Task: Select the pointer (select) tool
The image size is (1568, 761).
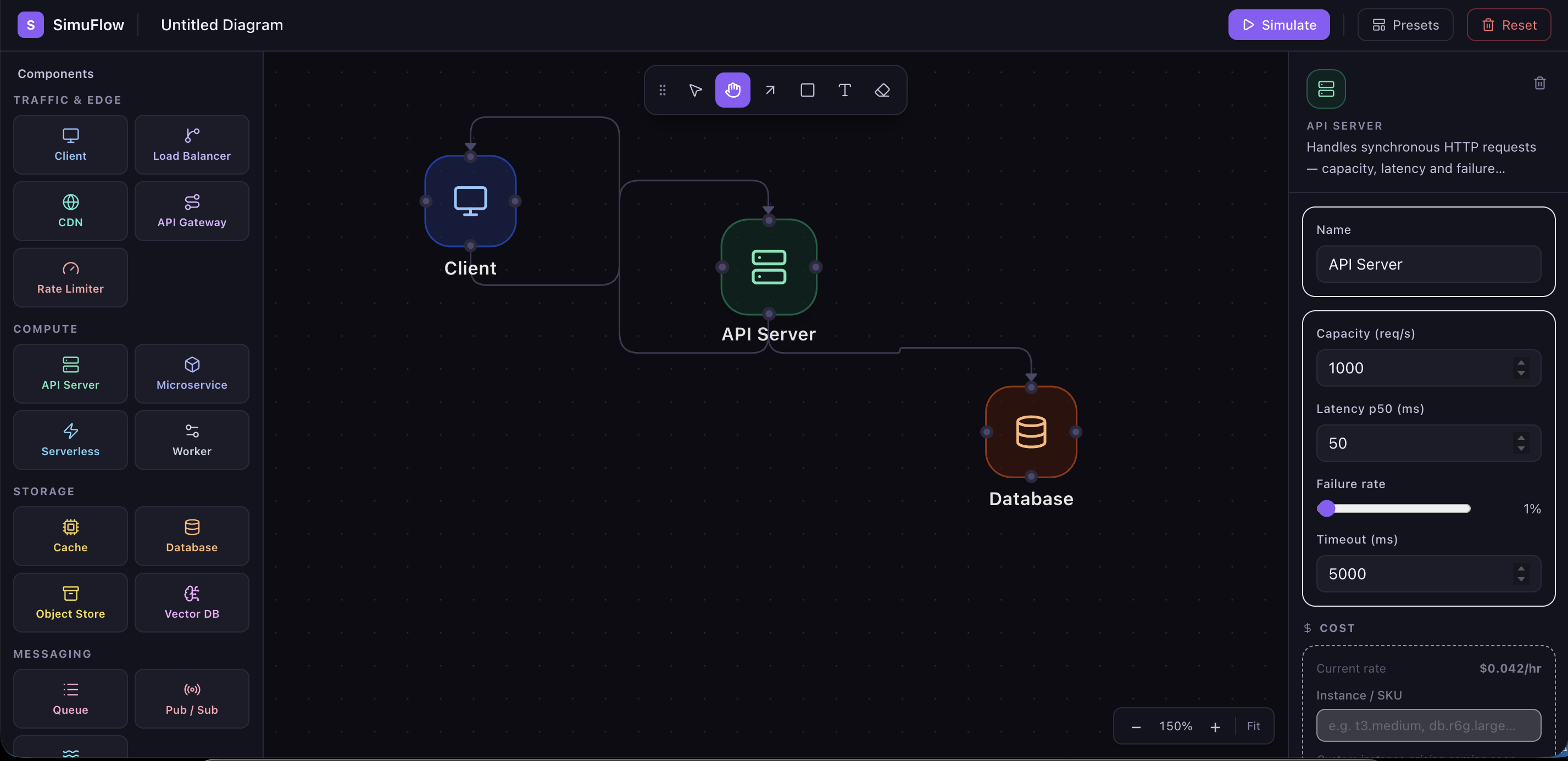Action: [695, 90]
